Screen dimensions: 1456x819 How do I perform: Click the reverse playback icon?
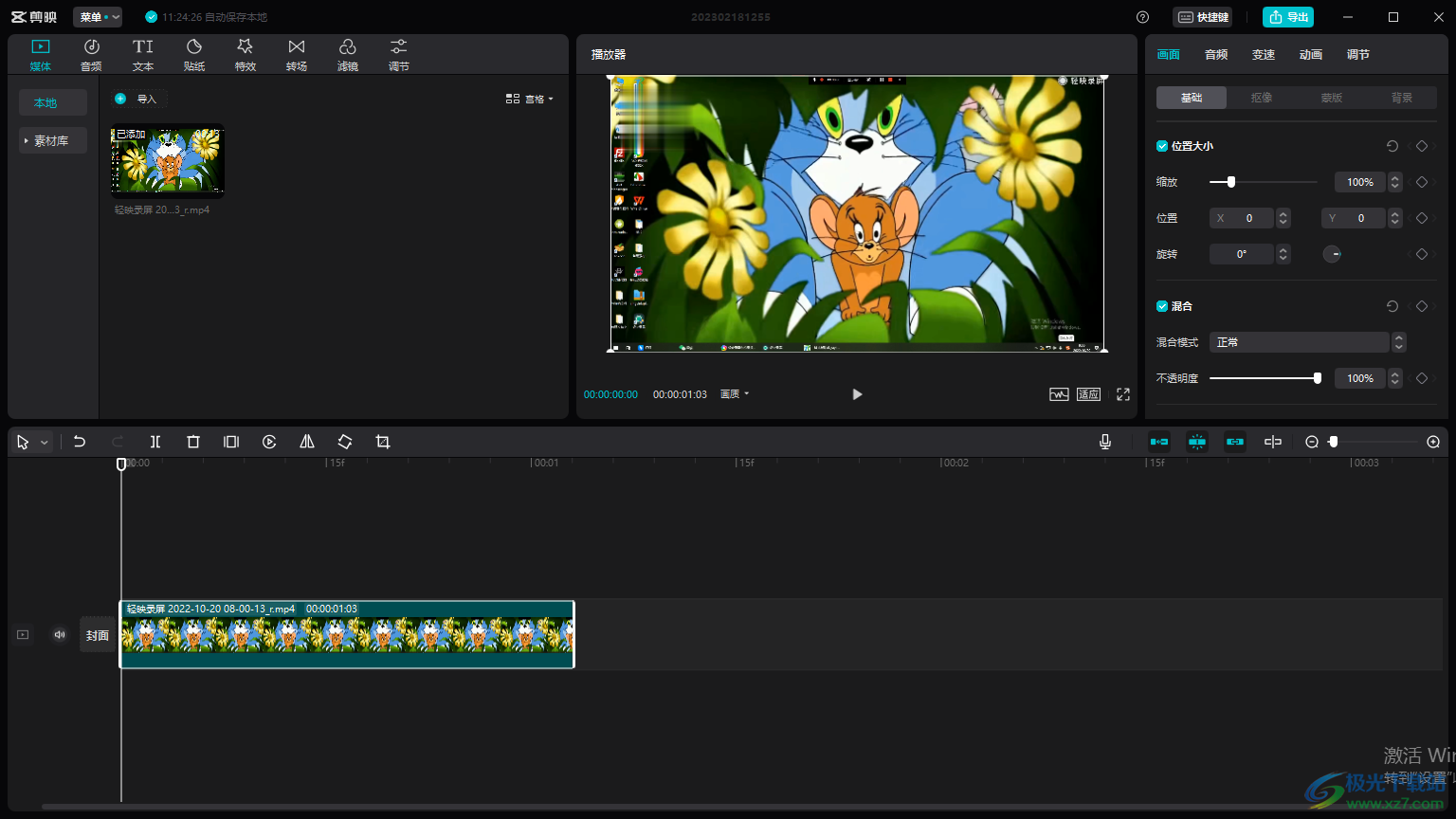pos(269,442)
